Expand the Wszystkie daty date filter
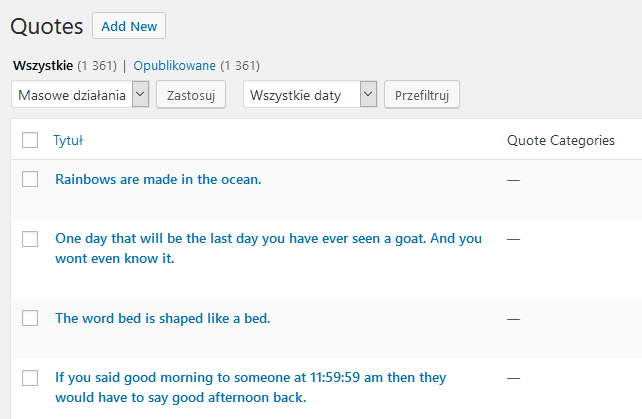 (310, 95)
